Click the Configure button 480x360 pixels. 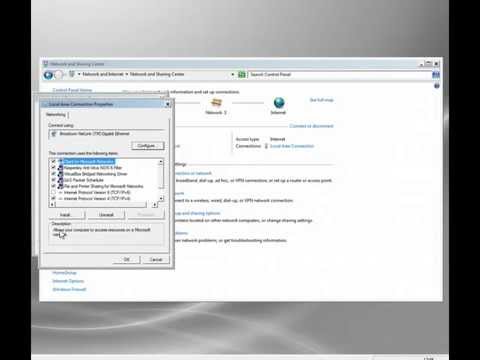[148, 146]
